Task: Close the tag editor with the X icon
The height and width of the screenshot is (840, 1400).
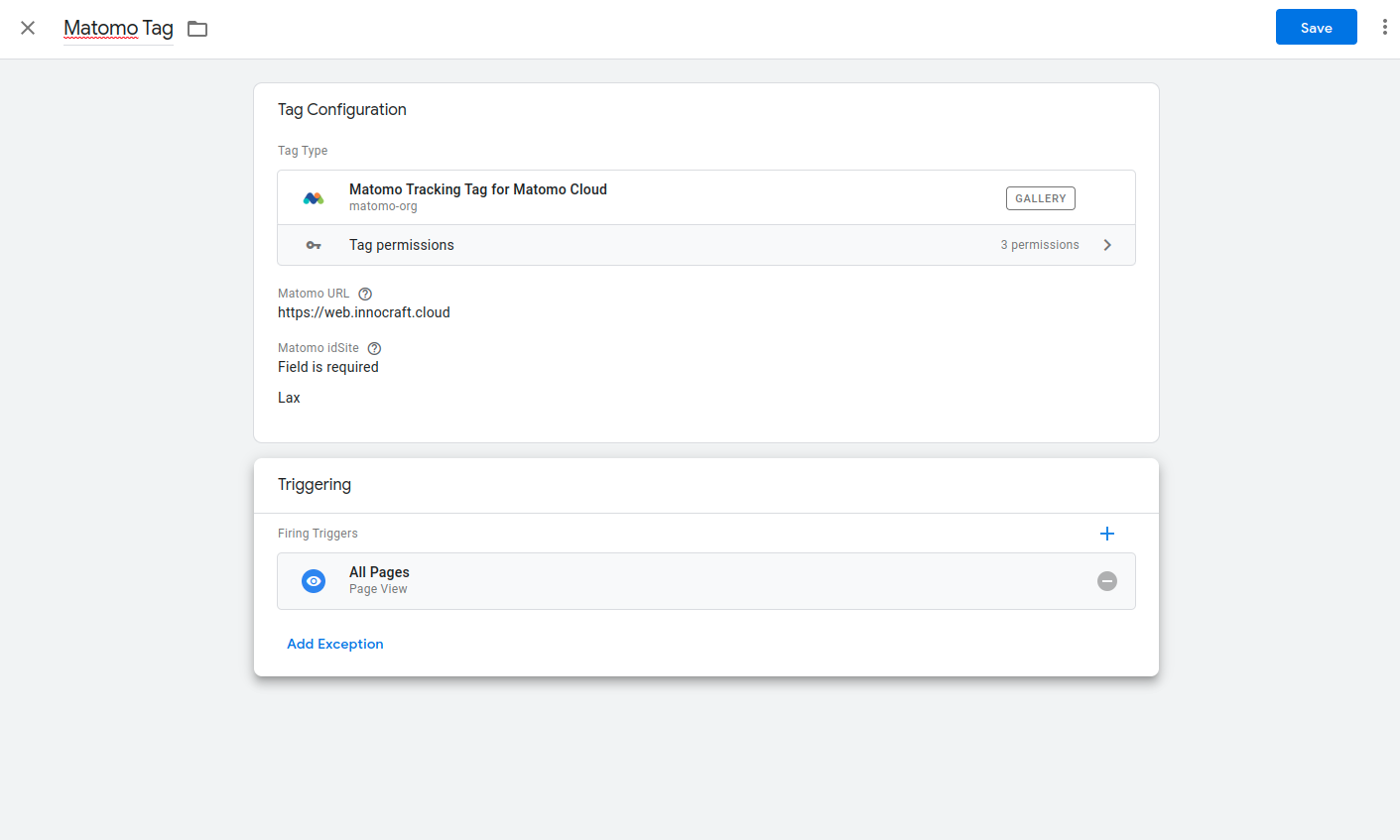Action: [x=28, y=28]
